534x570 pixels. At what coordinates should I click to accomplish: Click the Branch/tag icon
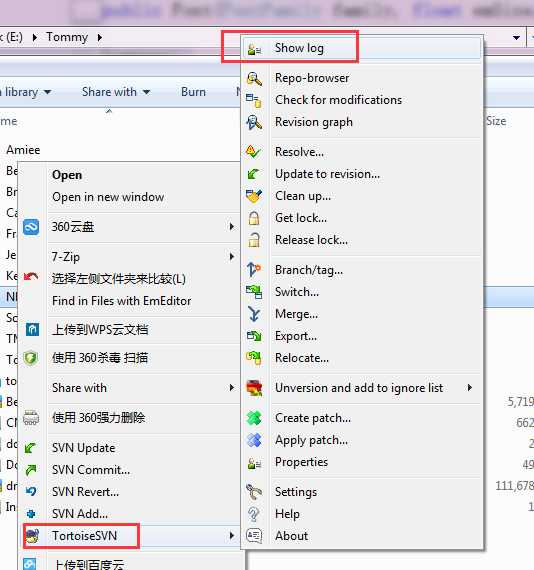[x=254, y=270]
